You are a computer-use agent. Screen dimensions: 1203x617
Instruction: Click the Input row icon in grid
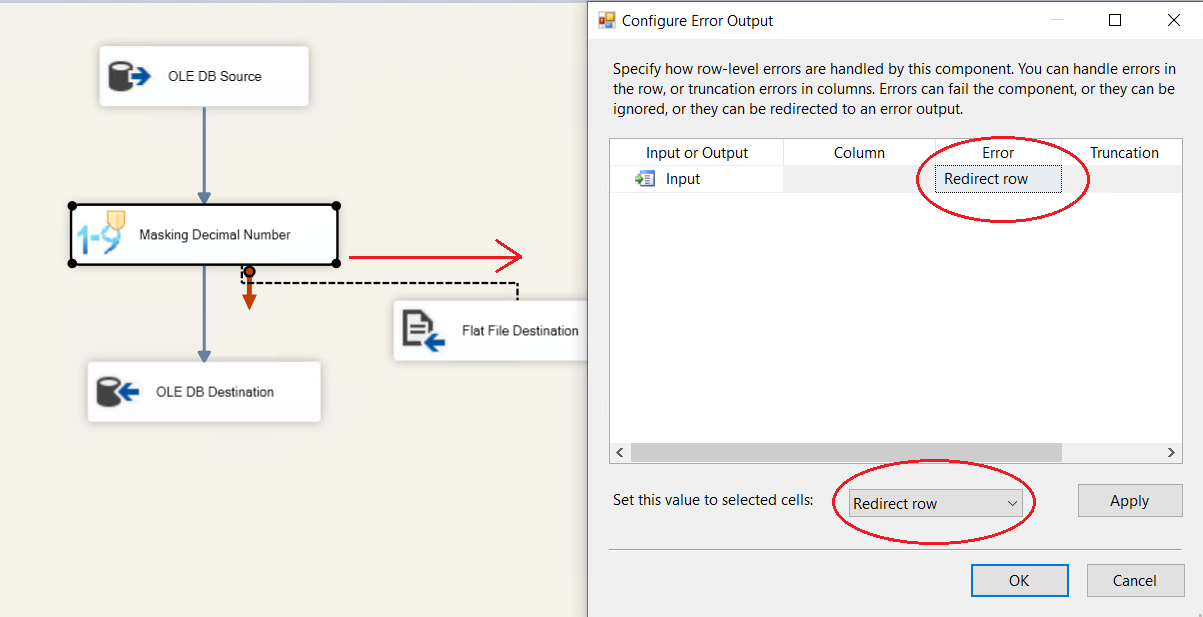(x=643, y=179)
